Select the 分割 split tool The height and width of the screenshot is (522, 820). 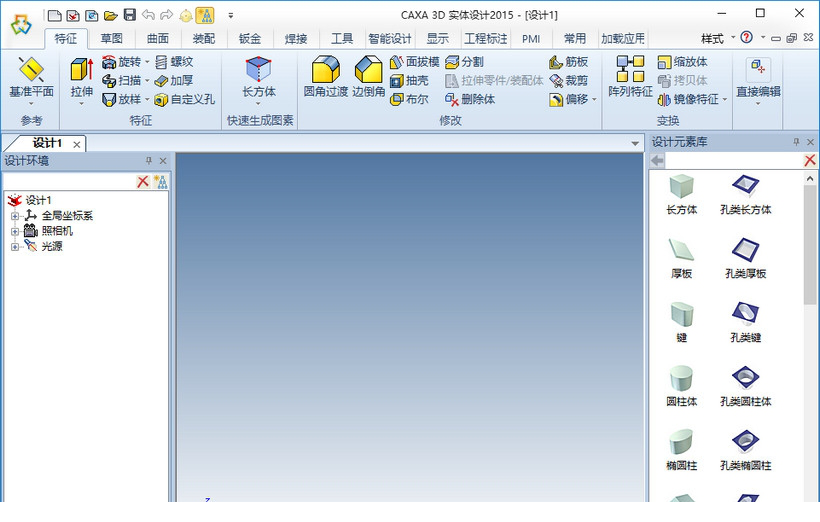point(464,62)
